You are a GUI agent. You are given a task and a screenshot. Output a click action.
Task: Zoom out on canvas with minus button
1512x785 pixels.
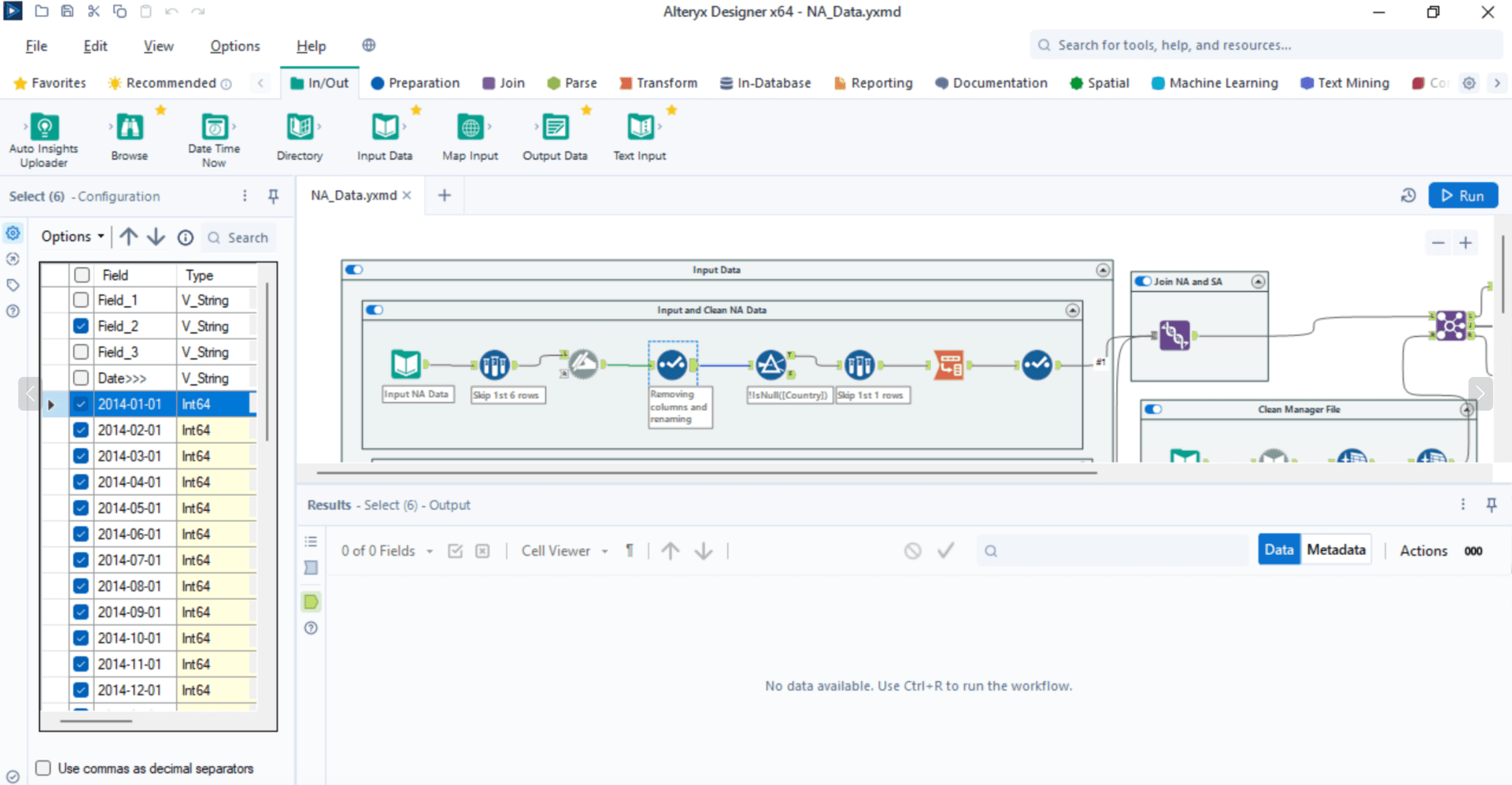(1439, 243)
